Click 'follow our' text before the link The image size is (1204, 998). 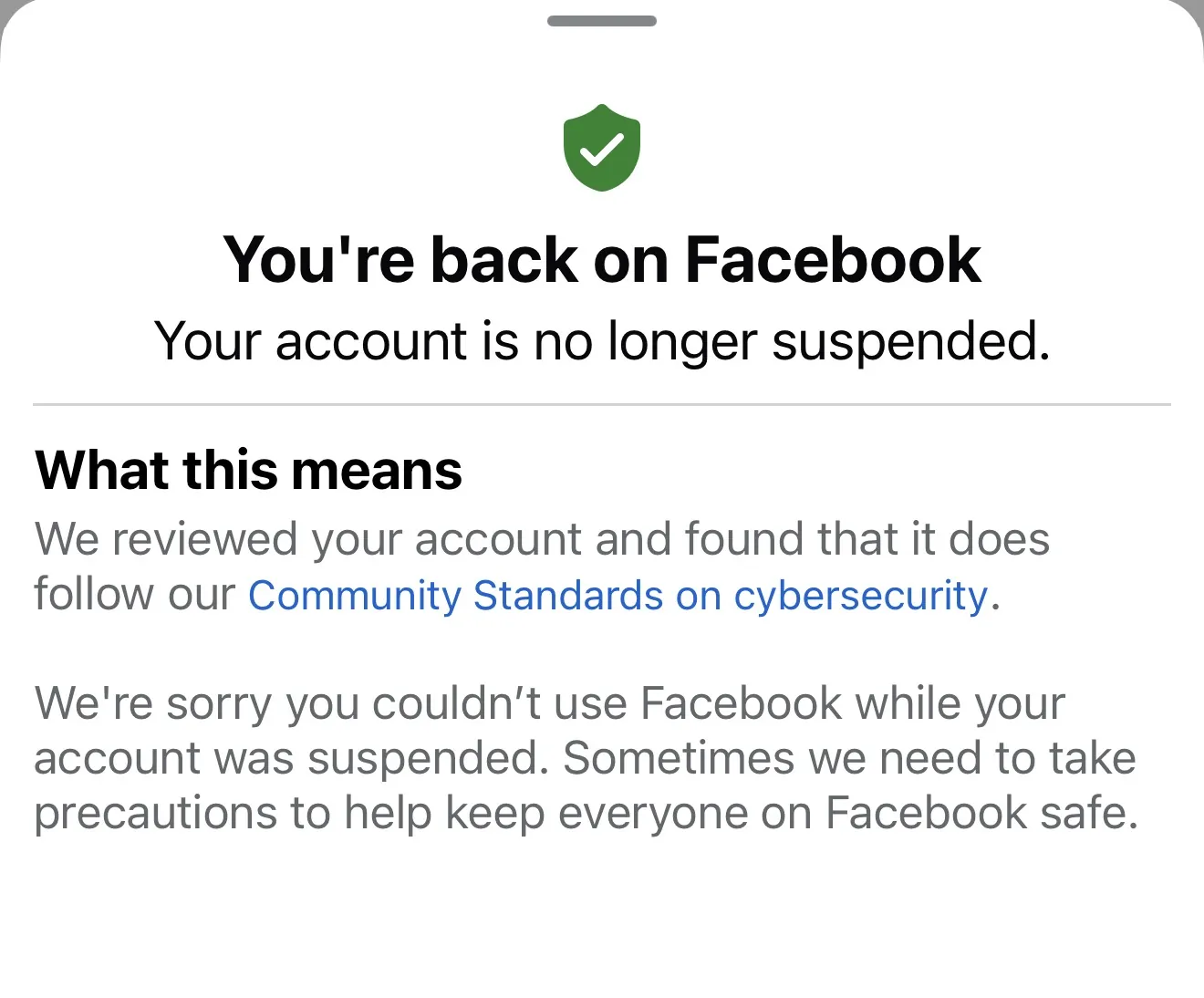[135, 596]
